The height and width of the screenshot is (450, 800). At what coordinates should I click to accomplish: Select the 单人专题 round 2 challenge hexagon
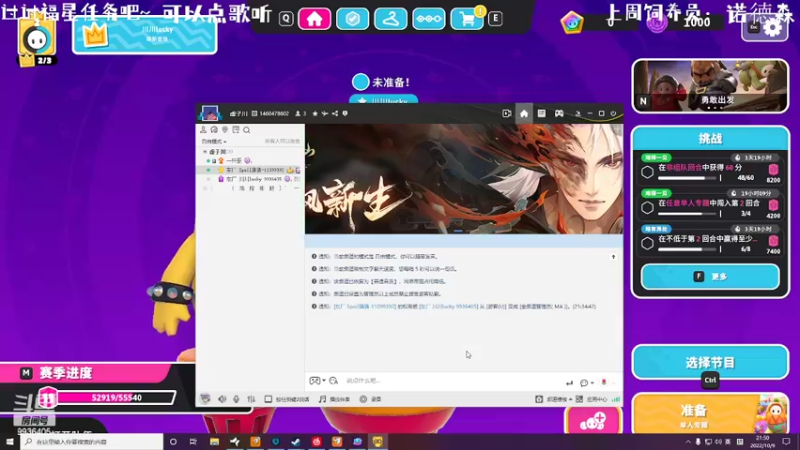647,208
